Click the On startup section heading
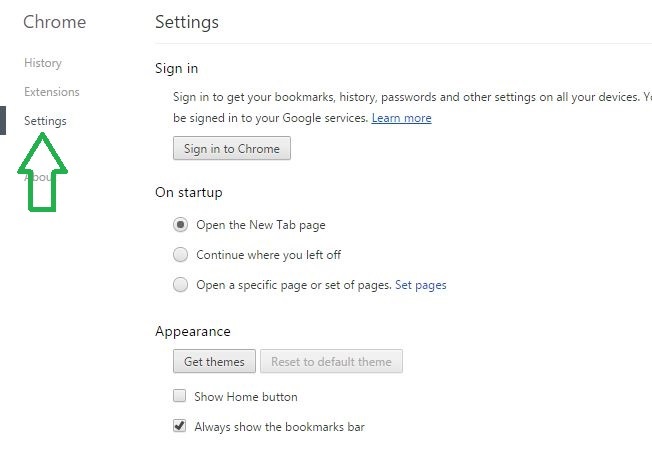The image size is (652, 455). [188, 193]
